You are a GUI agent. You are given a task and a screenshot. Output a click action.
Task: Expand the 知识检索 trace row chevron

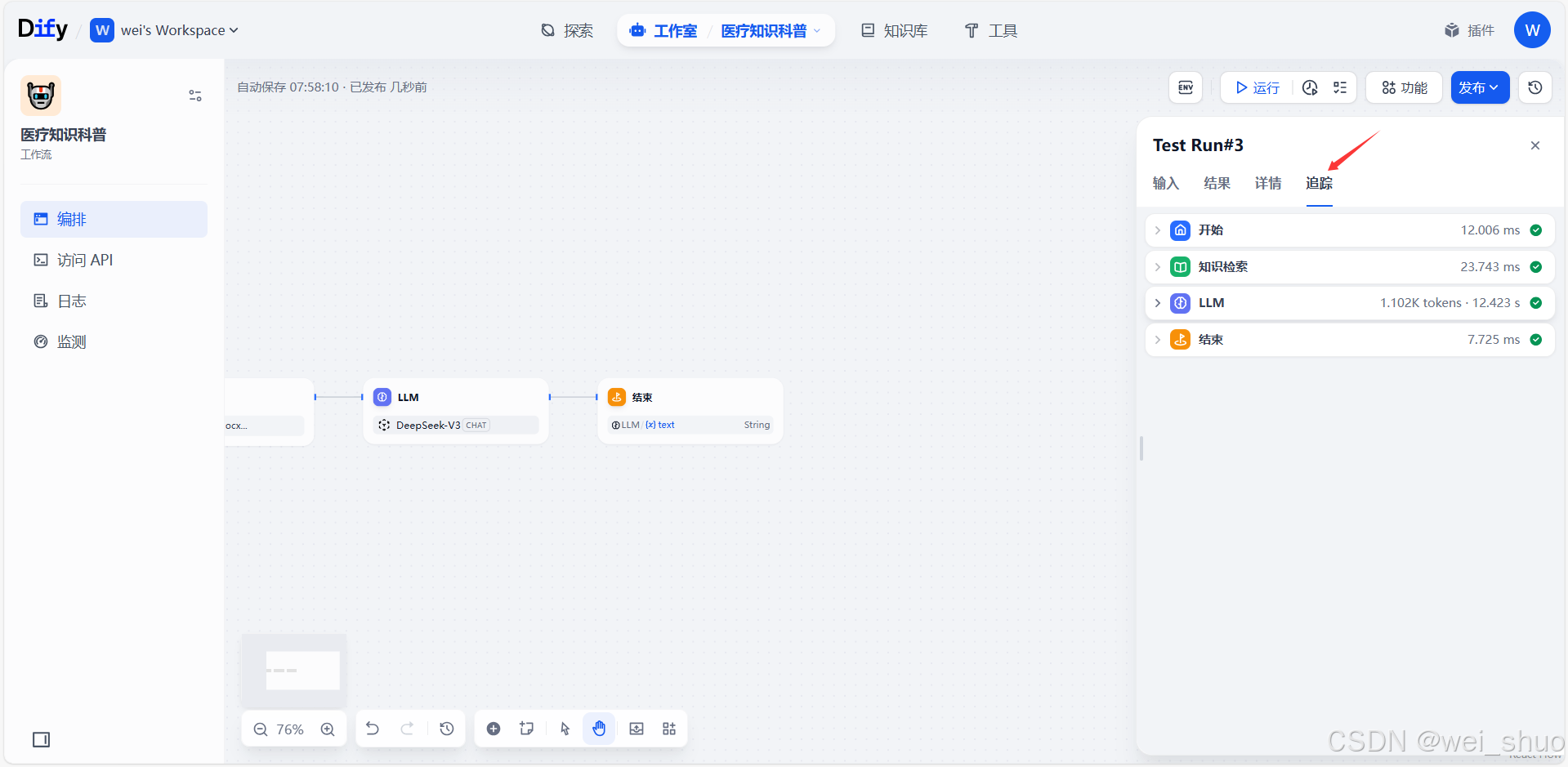point(1158,267)
